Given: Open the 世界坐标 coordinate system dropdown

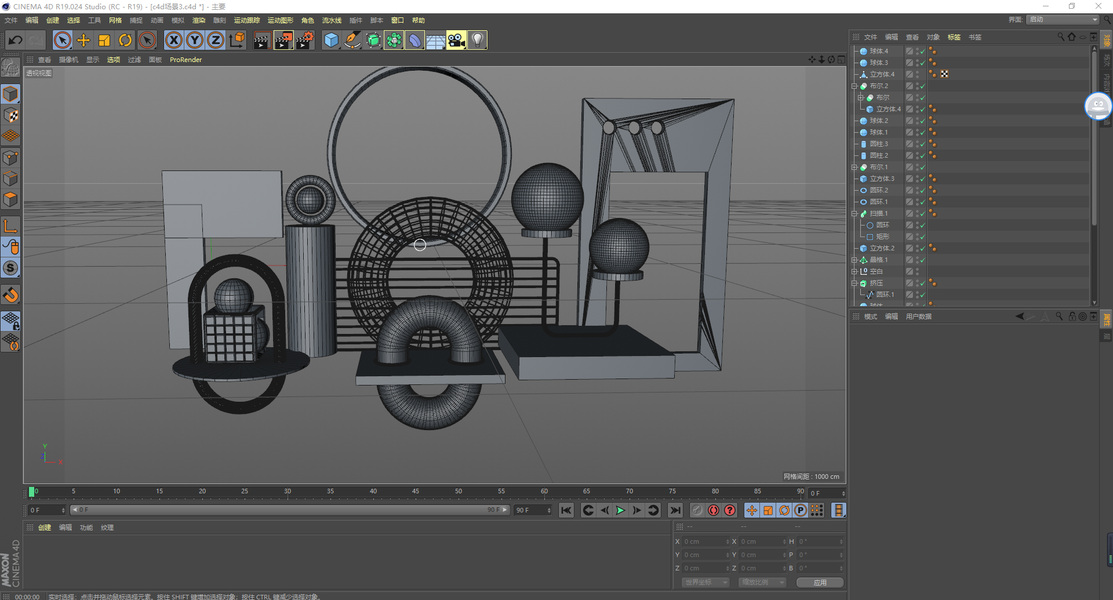Looking at the screenshot, I should coord(704,582).
